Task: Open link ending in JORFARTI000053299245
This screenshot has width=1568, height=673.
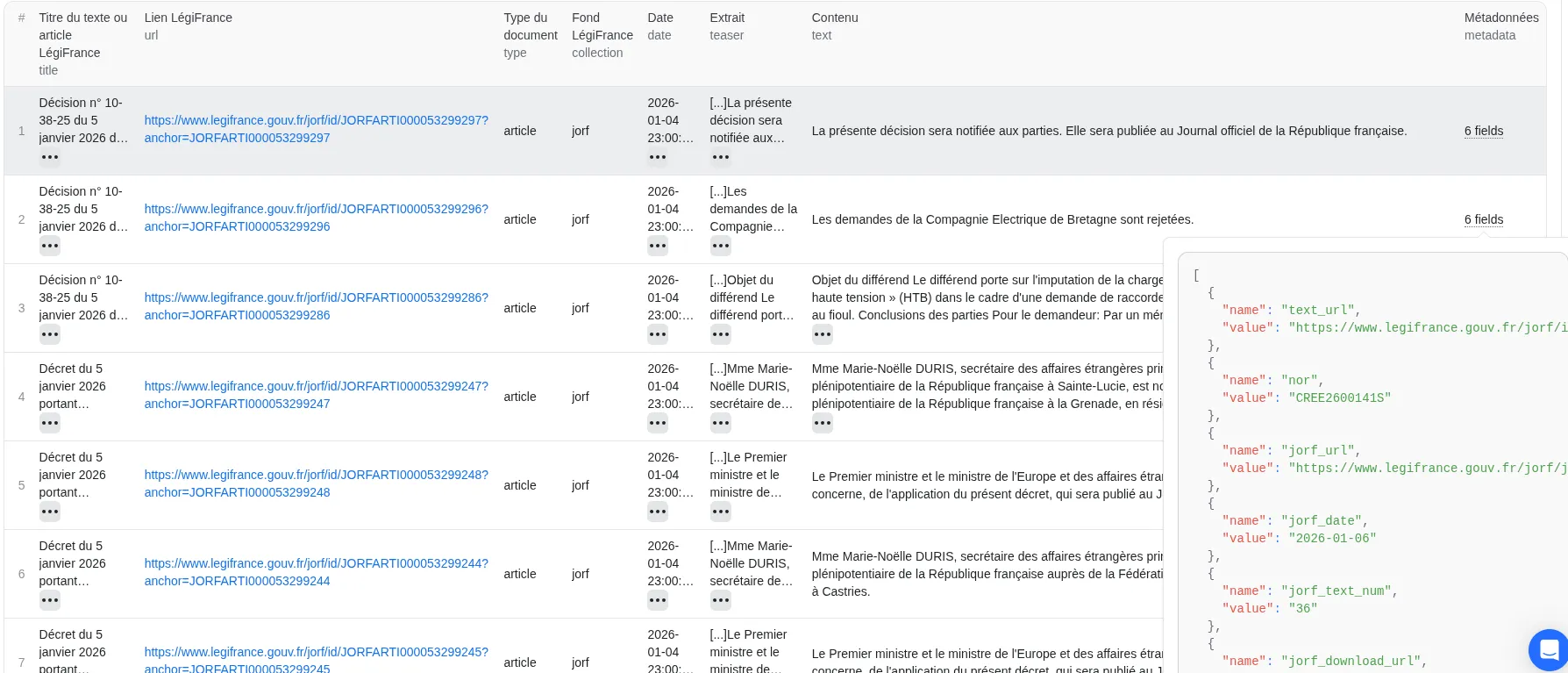Action: pyautogui.click(x=317, y=660)
